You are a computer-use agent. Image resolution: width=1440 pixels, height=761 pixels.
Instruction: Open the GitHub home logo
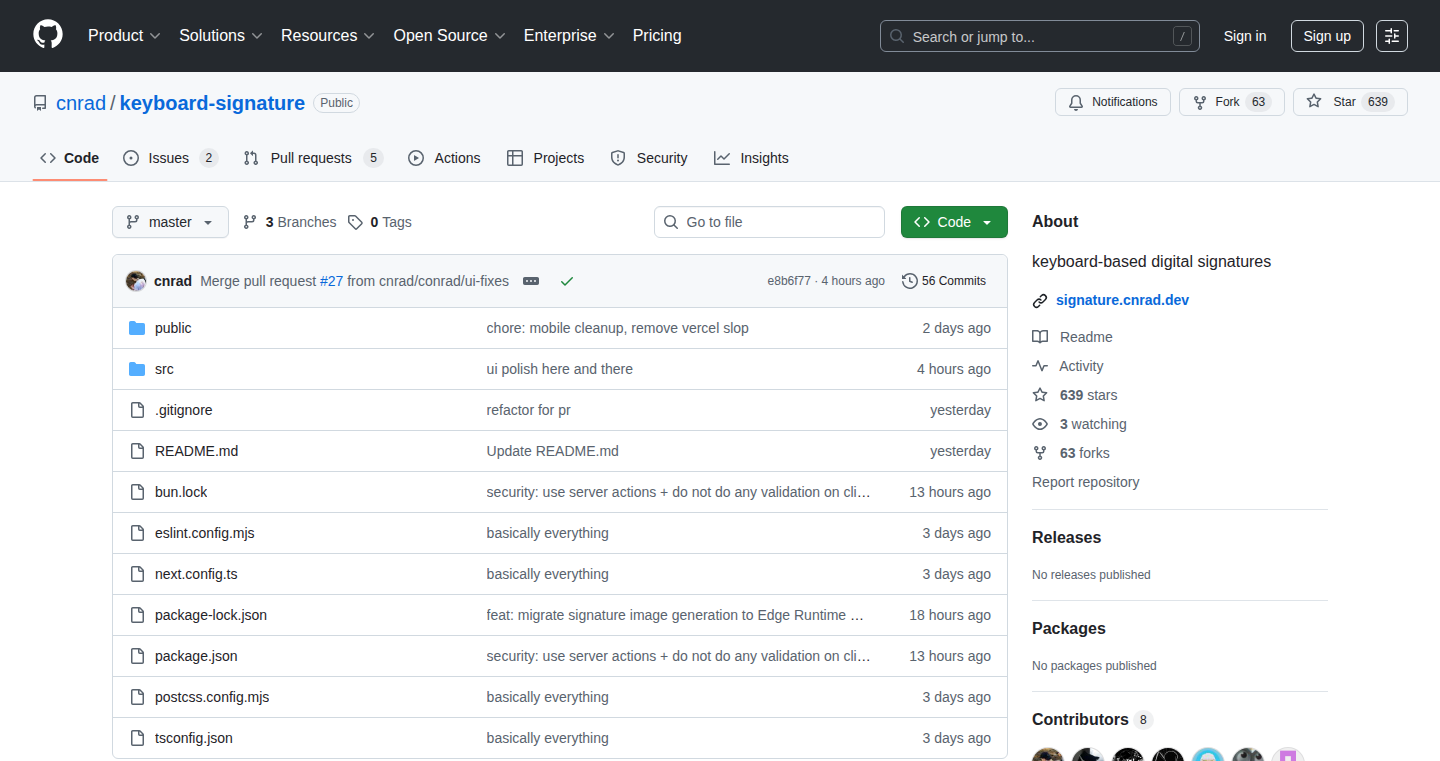(x=48, y=35)
